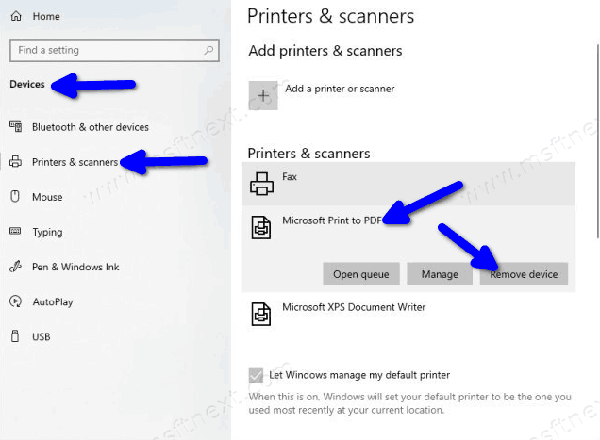600x440 pixels.
Task: Click the Home house icon
Action: 16,16
